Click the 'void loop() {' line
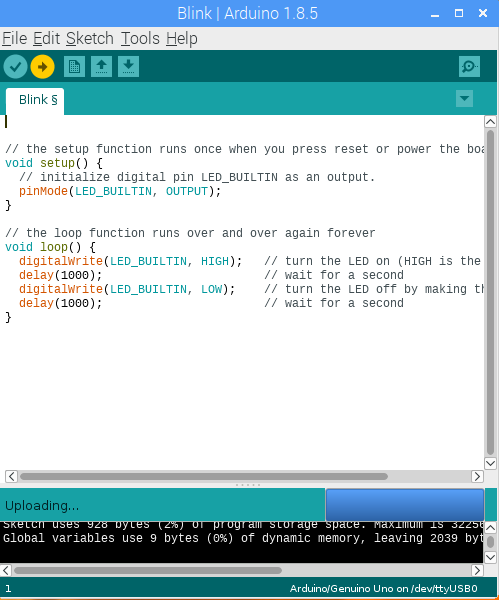Screen dimensions: 499x600 (x=51, y=247)
